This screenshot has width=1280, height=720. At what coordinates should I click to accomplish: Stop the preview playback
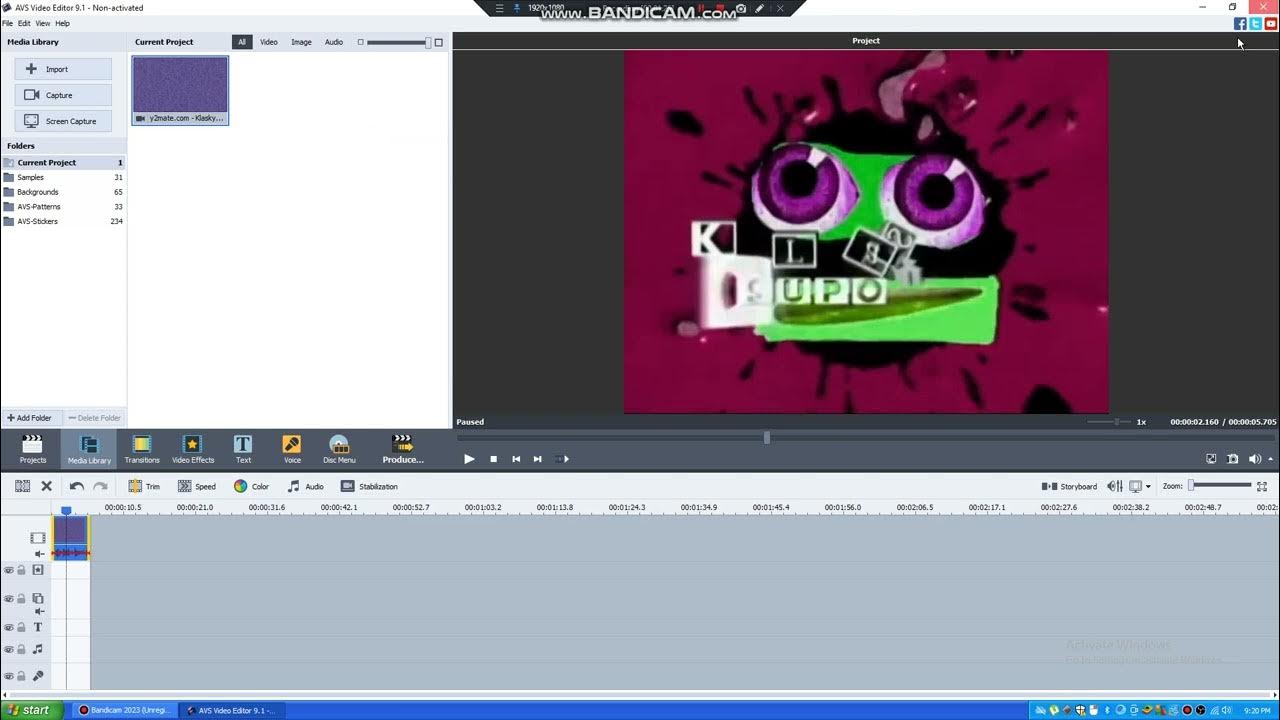(493, 459)
